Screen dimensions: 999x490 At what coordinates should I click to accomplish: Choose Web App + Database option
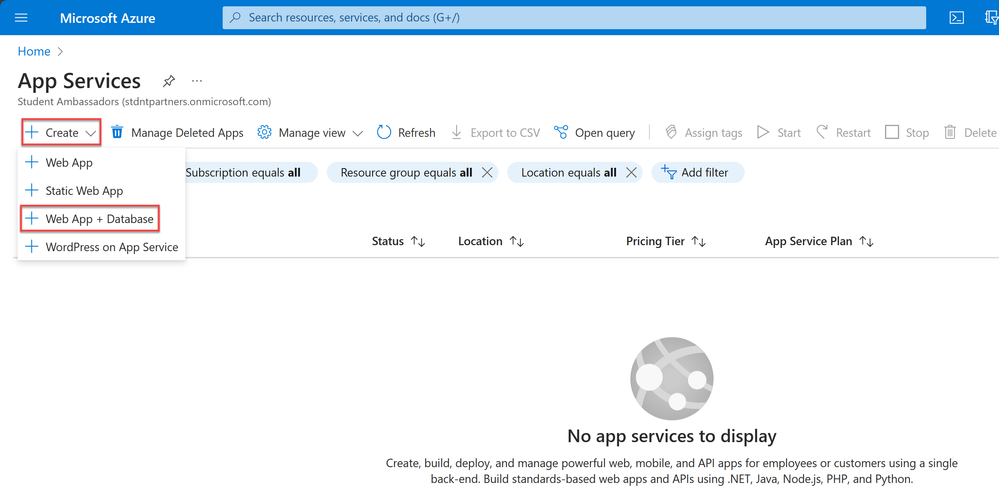pyautogui.click(x=90, y=219)
